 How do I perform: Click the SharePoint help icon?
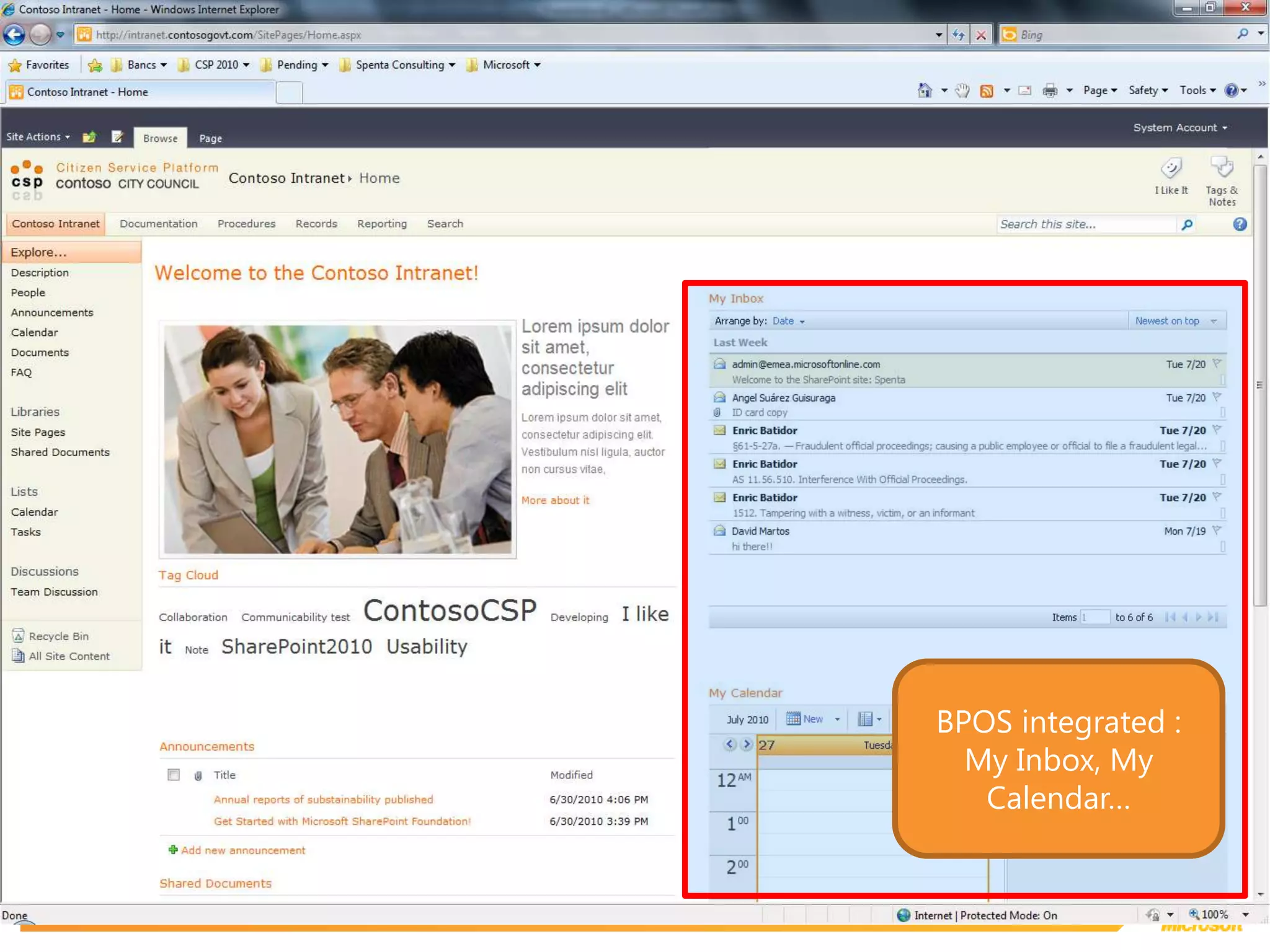(x=1240, y=224)
